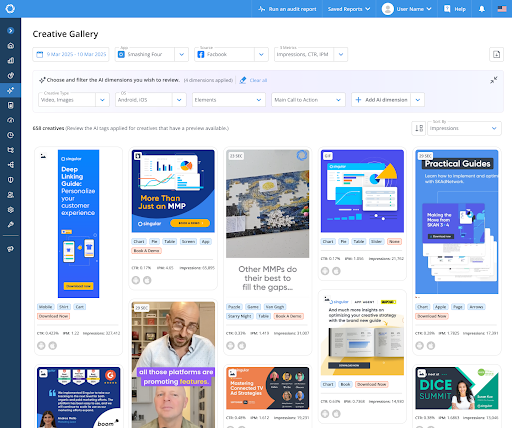Select first circle under Practical Guides creative
Screen dimensions: 512x428
tap(420, 346)
